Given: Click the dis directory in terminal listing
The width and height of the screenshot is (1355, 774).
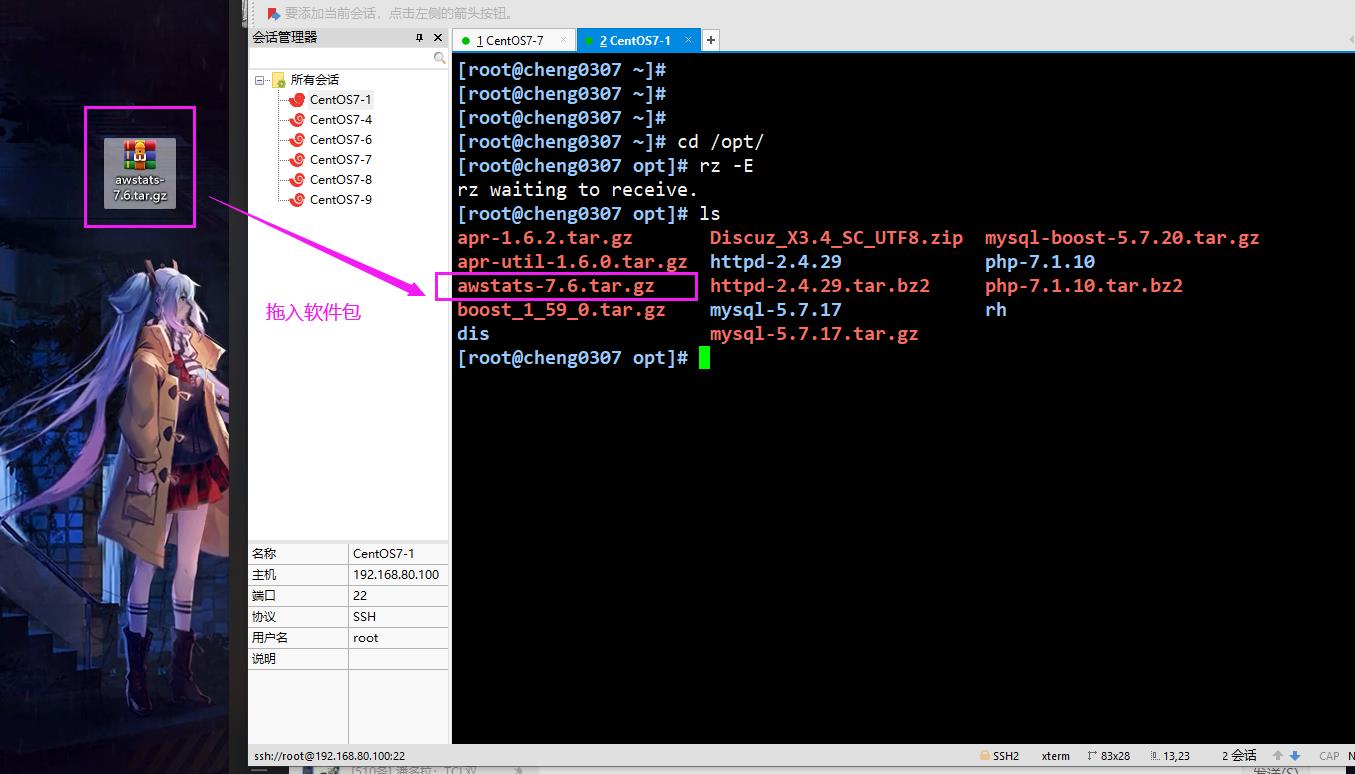Looking at the screenshot, I should point(473,334).
